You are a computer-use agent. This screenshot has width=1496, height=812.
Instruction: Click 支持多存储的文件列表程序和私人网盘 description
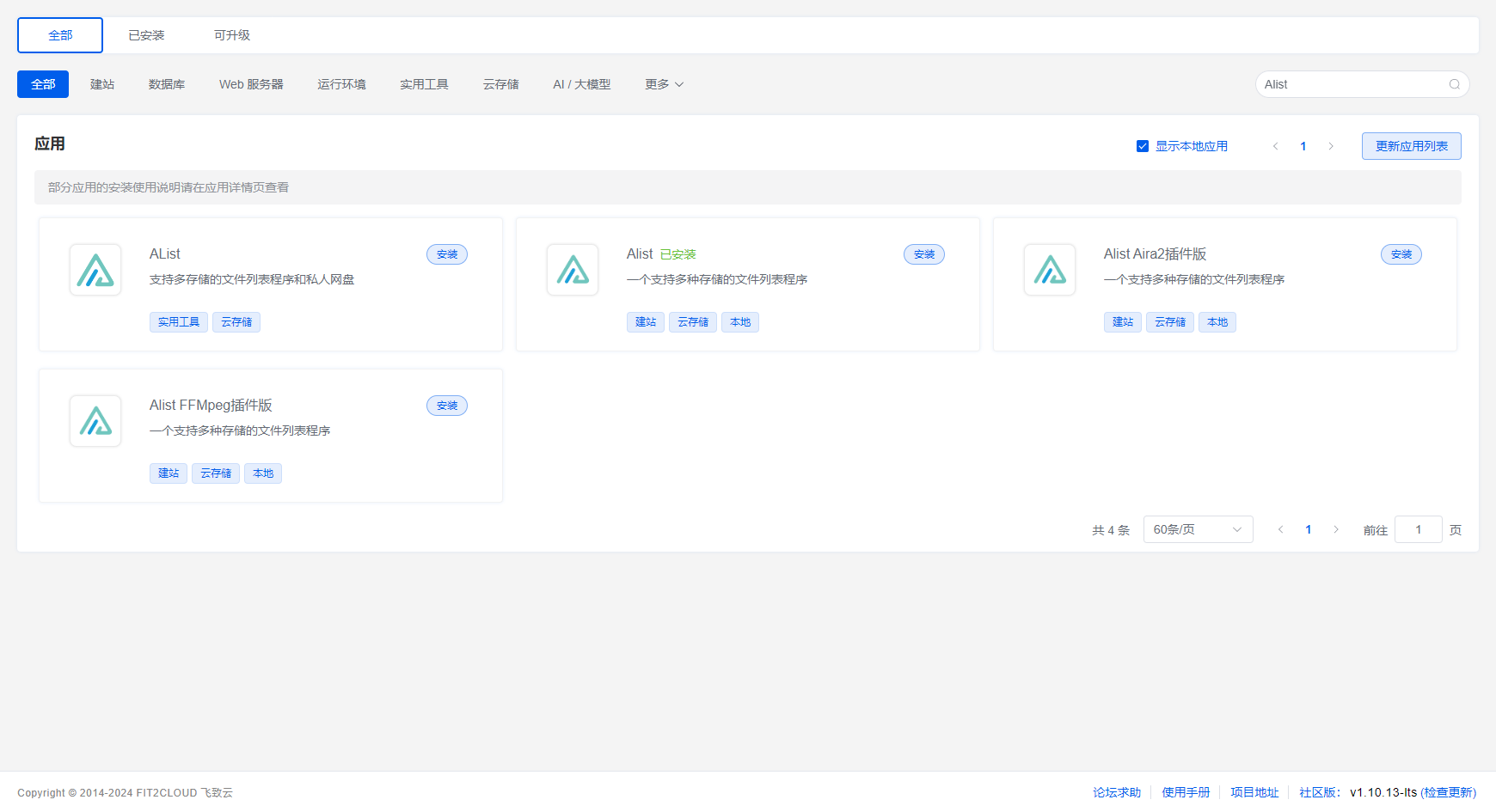(252, 279)
